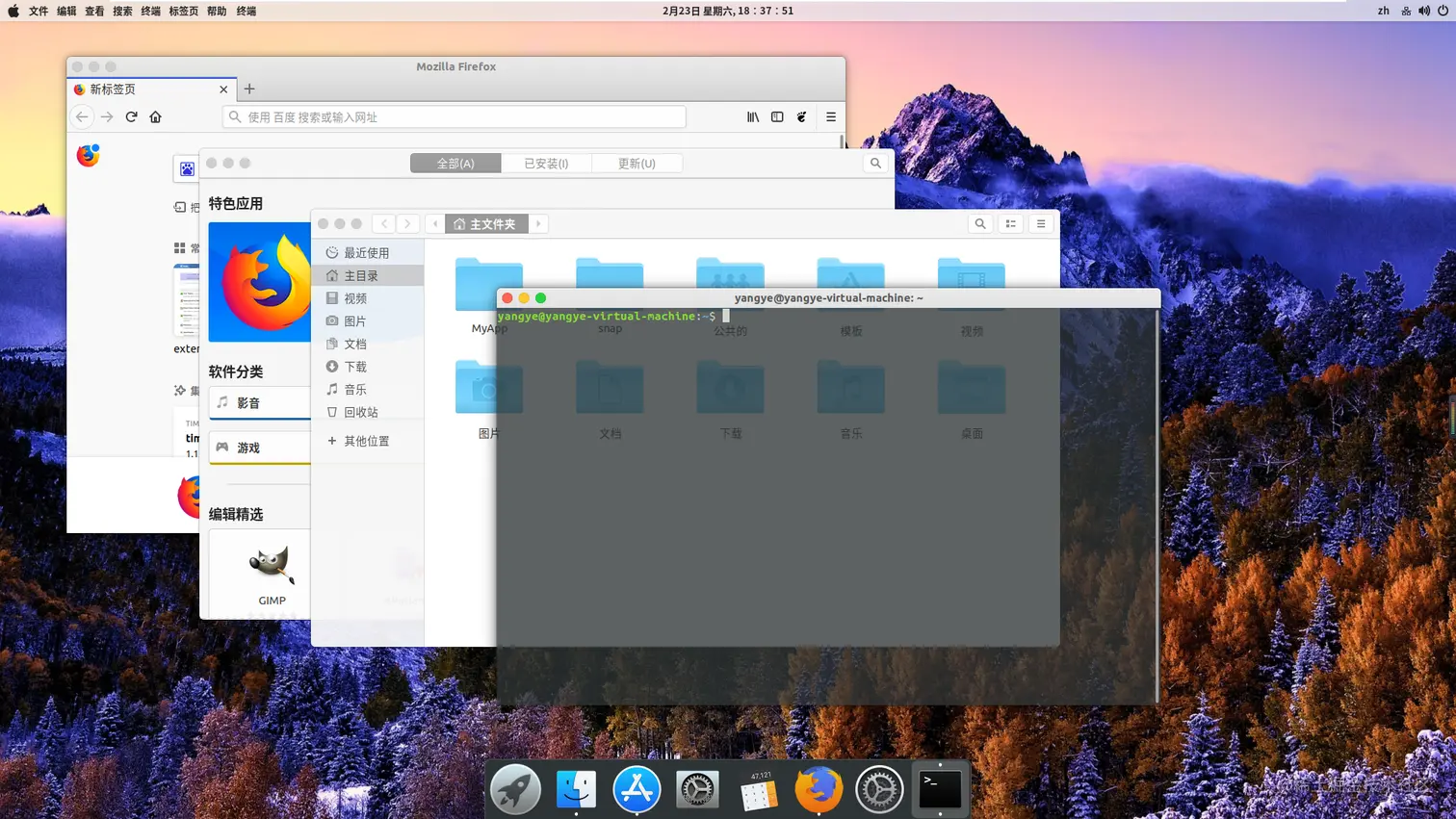1456x819 pixels.
Task: Focus the Firefox address bar
Action: [454, 116]
